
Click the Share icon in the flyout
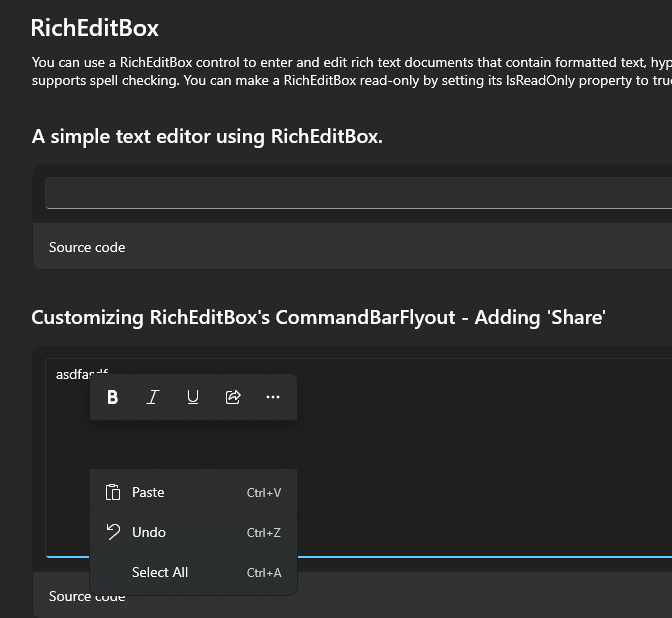click(x=233, y=397)
